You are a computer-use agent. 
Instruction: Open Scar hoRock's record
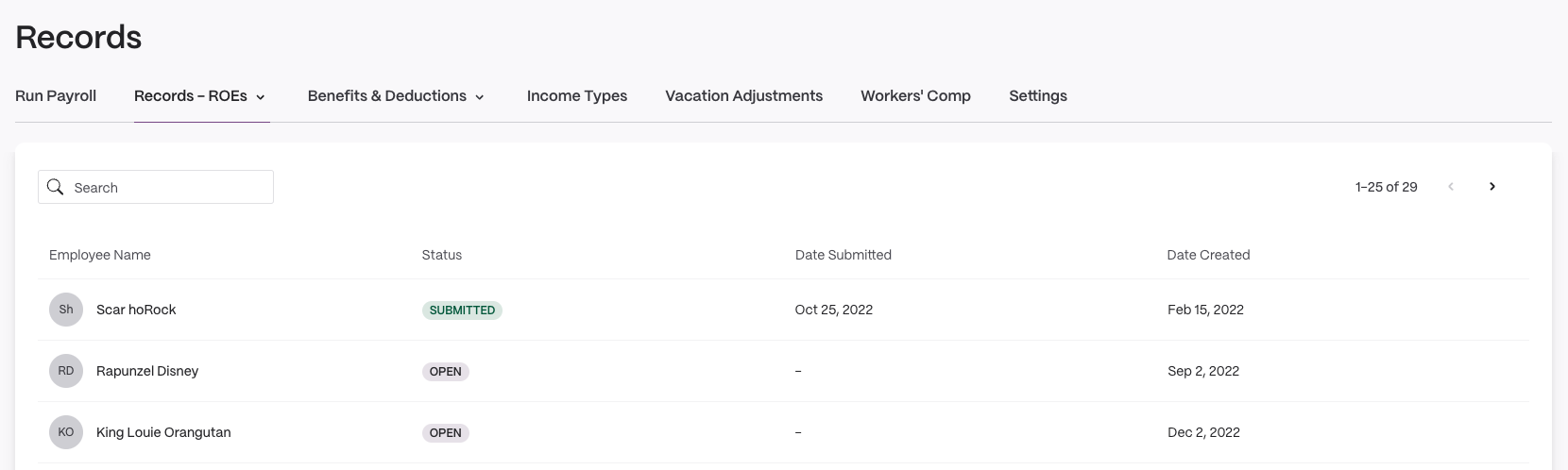[x=784, y=310]
